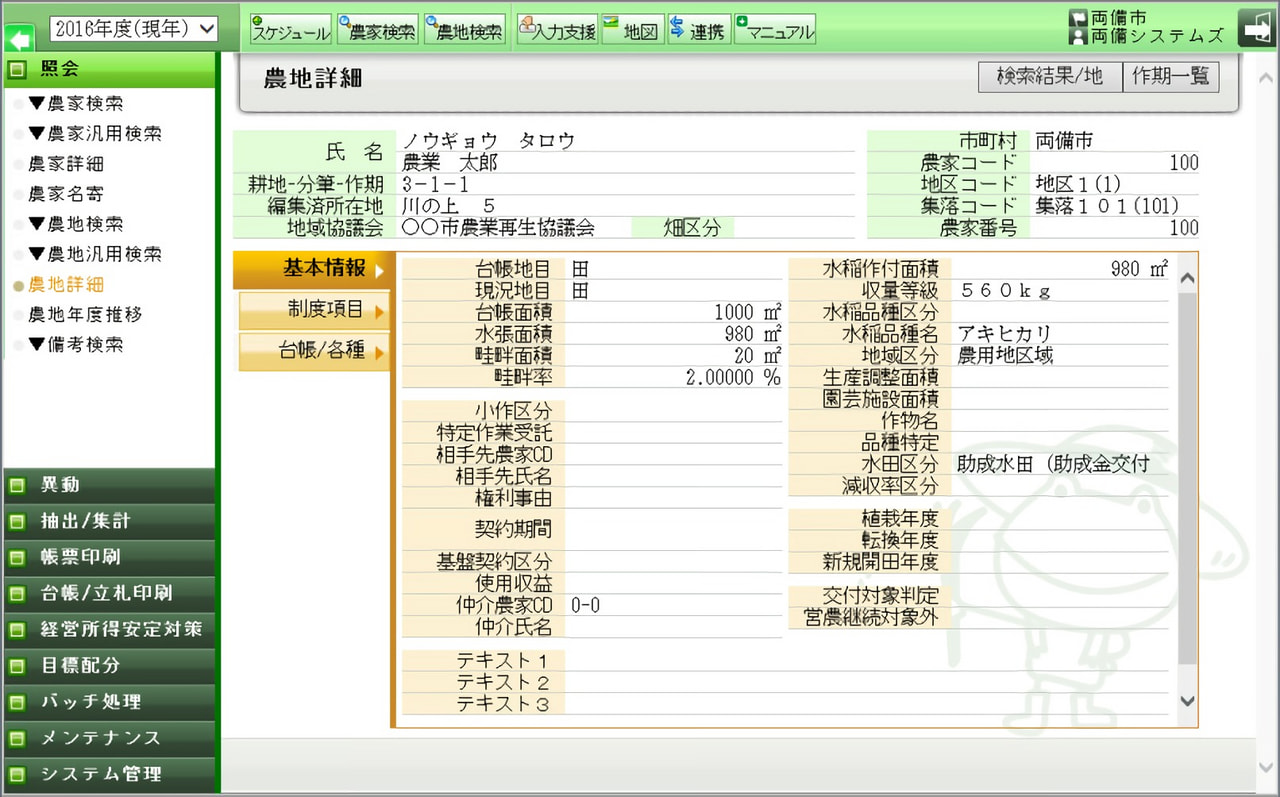The width and height of the screenshot is (1280, 797).
Task: Expand the 異動 sidebar section
Action: pyautogui.click(x=108, y=485)
